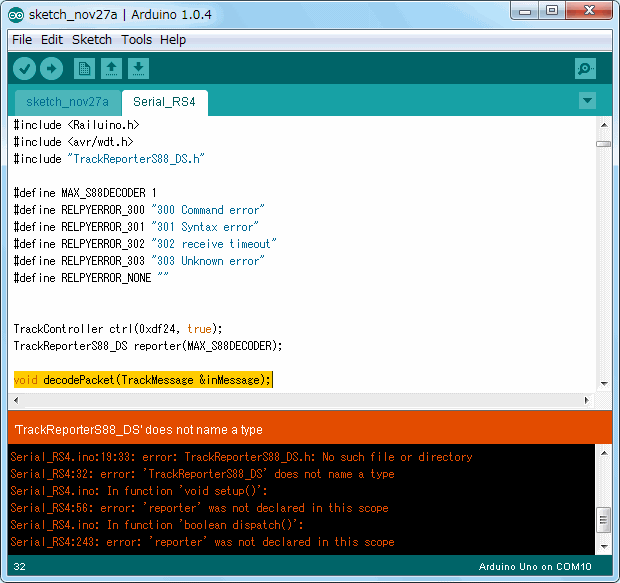Click the RELPYERROR_300 "300 Command error" line
Viewport: 620px width, 583px height.
pos(139,210)
